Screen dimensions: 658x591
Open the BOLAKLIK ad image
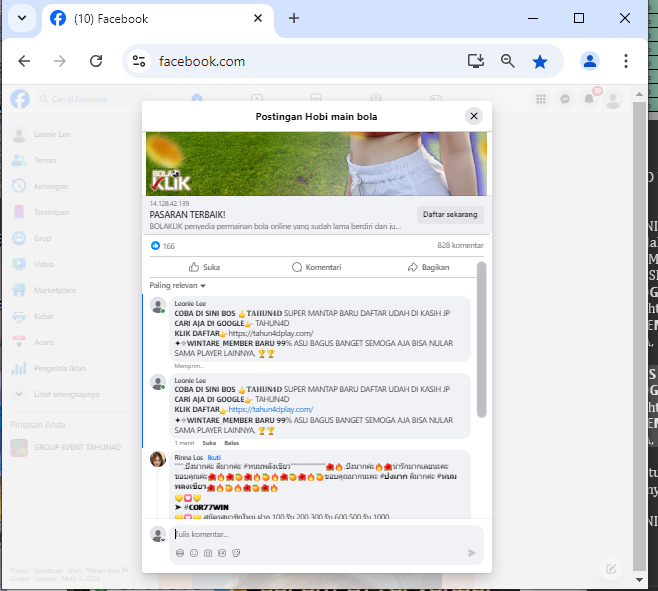point(316,164)
